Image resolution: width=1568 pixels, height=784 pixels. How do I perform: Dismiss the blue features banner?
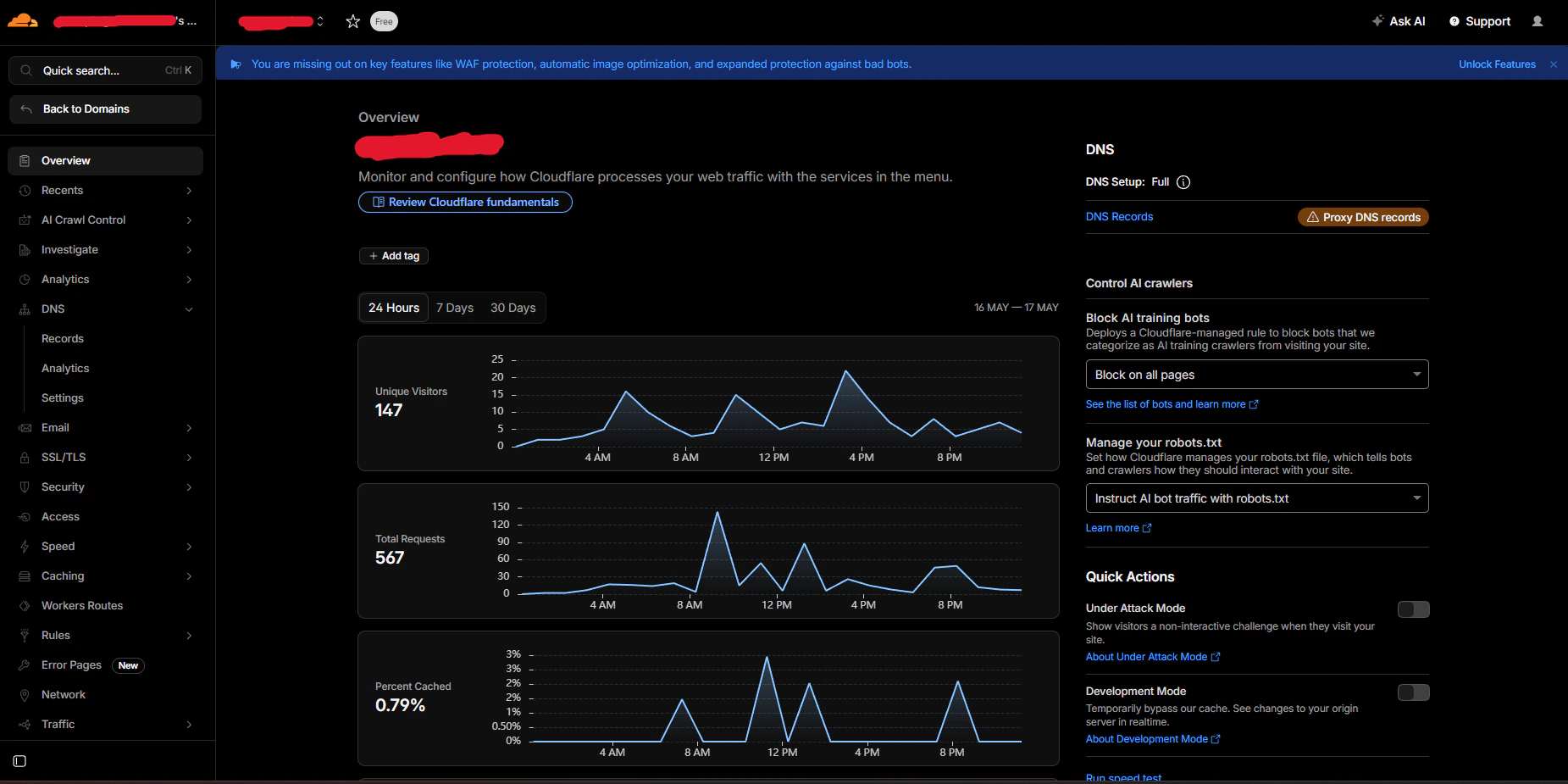coord(1554,64)
